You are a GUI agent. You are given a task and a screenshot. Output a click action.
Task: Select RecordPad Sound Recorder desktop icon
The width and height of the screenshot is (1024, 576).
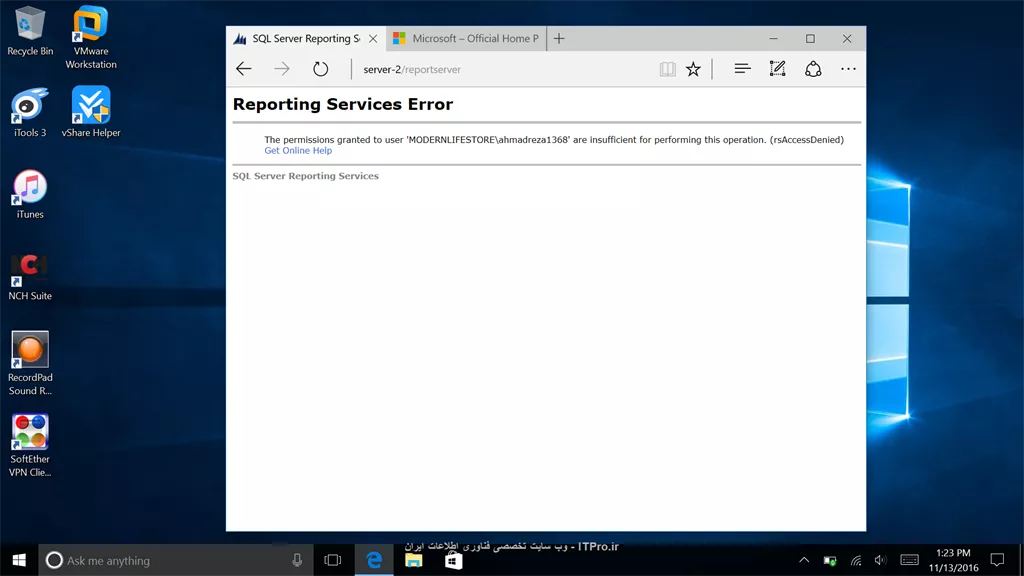pos(30,364)
